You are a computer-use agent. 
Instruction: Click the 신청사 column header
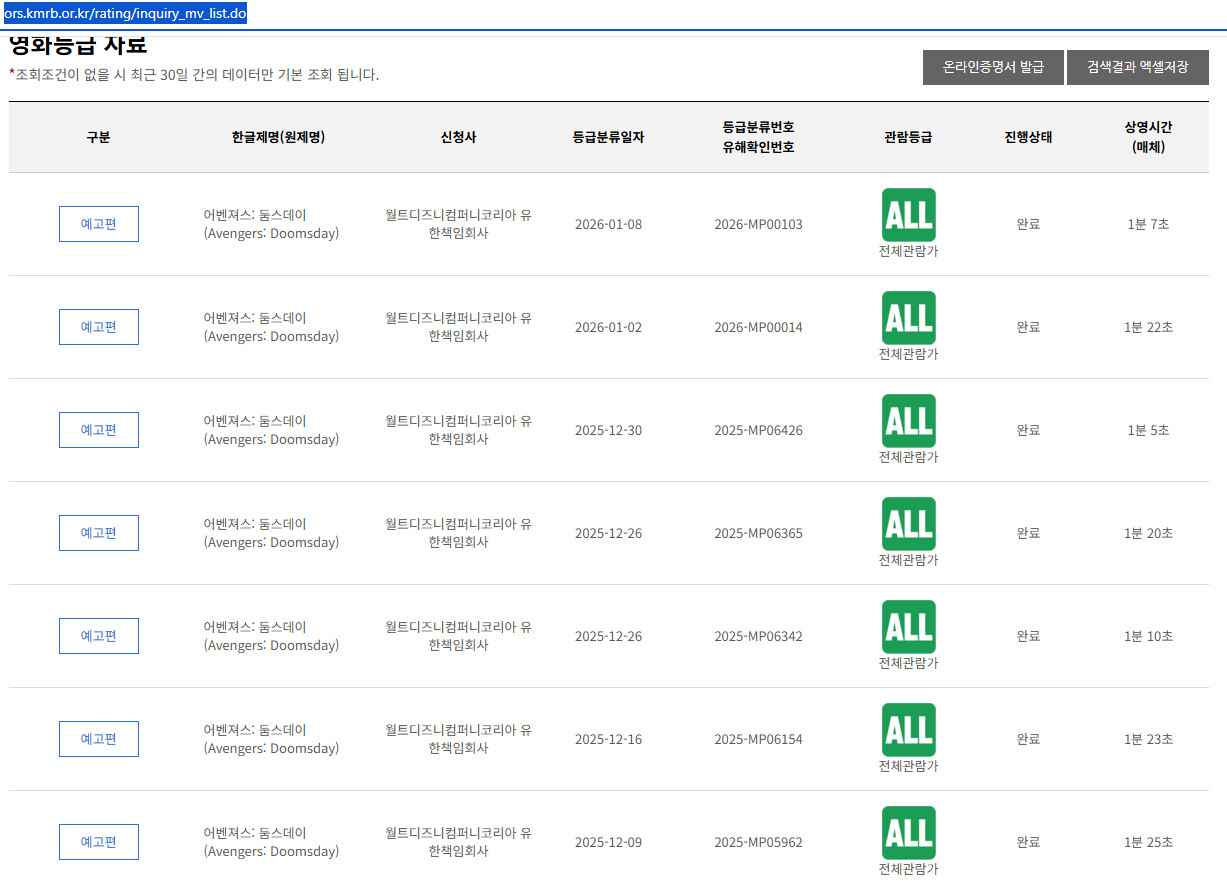(458, 137)
